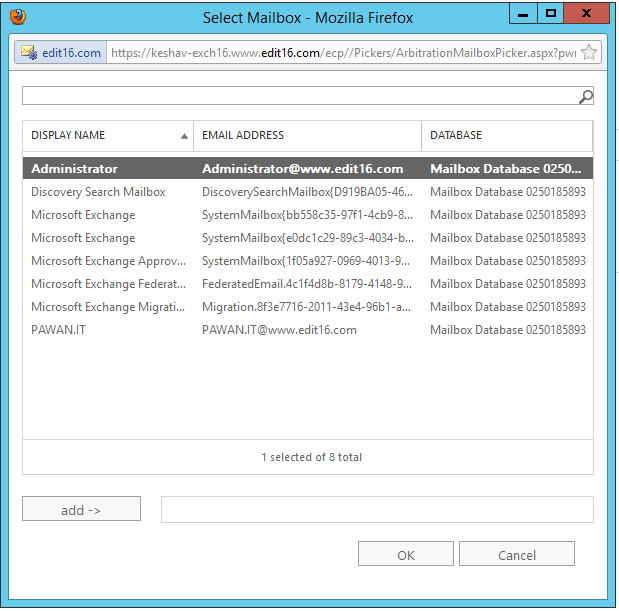The height and width of the screenshot is (611, 619).
Task: Click SystemMailbox{1f05a927 email cell
Action: pyautogui.click(x=306, y=261)
